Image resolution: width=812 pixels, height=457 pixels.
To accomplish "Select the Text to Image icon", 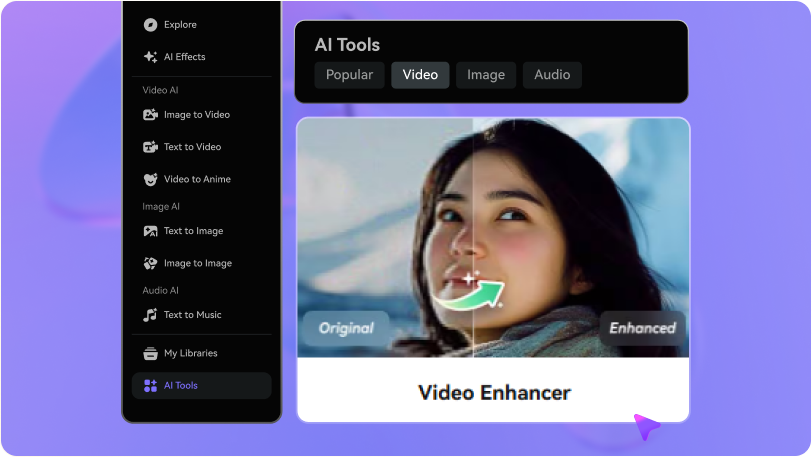I will click(x=150, y=231).
